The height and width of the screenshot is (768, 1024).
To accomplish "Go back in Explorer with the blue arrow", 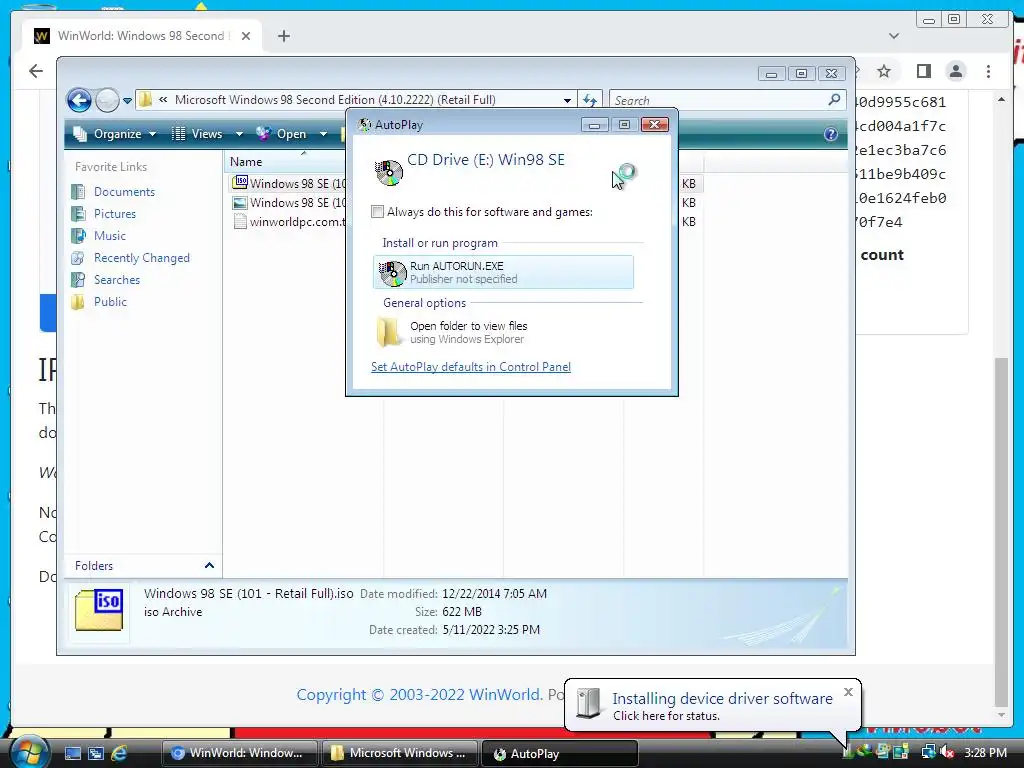I will tap(79, 101).
